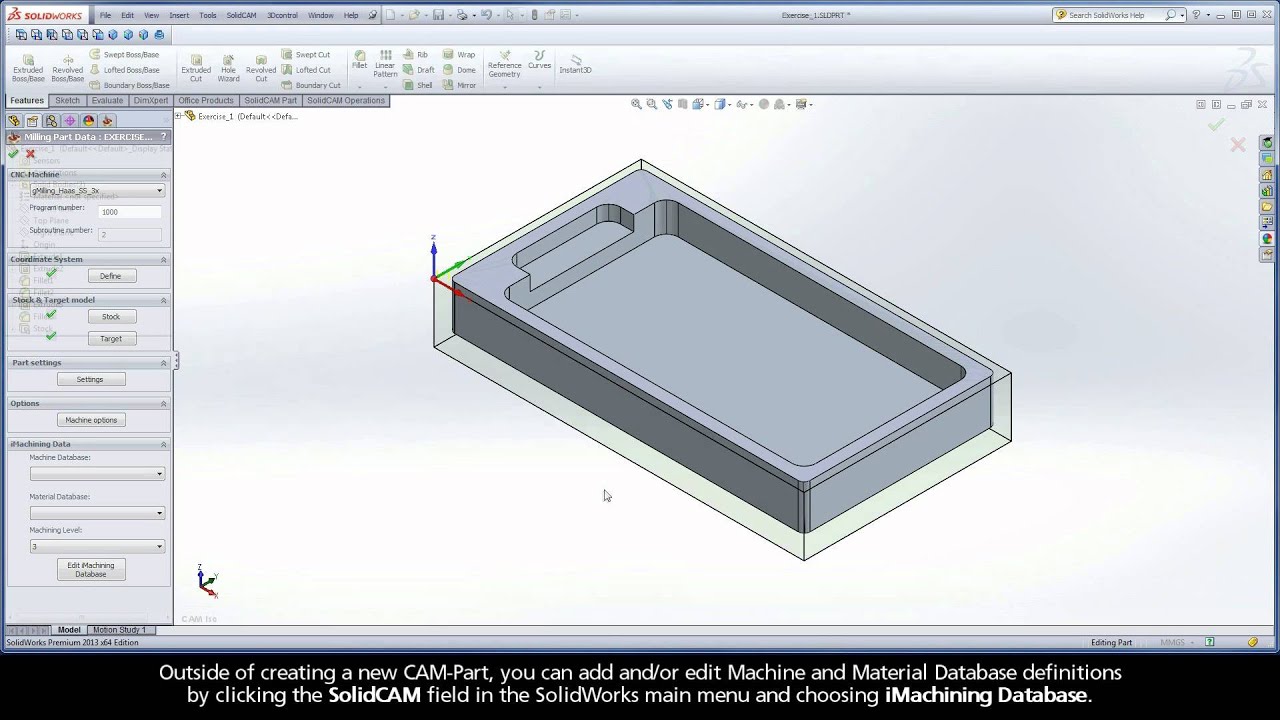Image resolution: width=1280 pixels, height=720 pixels.
Task: Open the Curves tool
Action: point(539,60)
